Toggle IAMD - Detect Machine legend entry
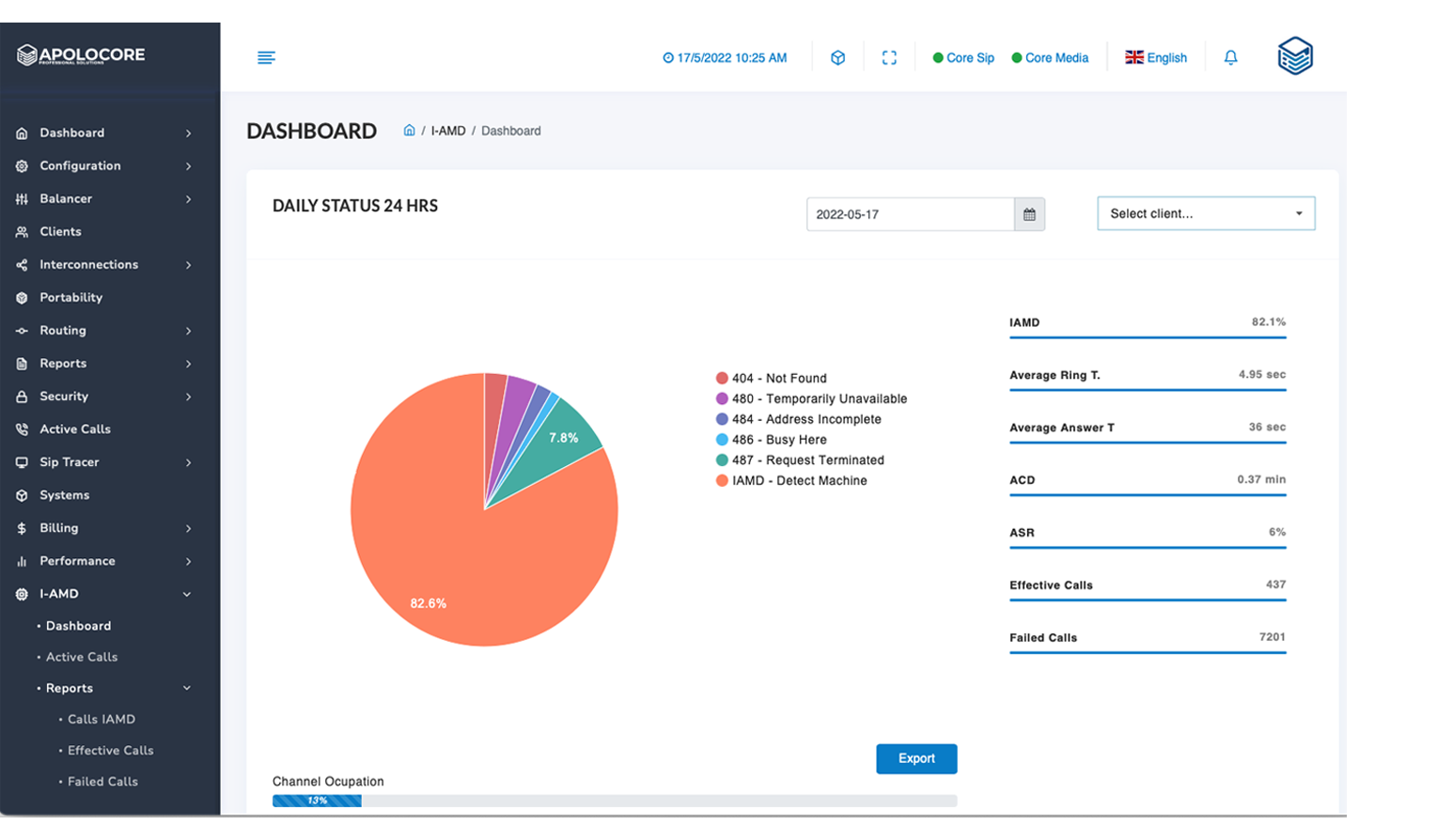This screenshot has height=840, width=1453. (798, 481)
